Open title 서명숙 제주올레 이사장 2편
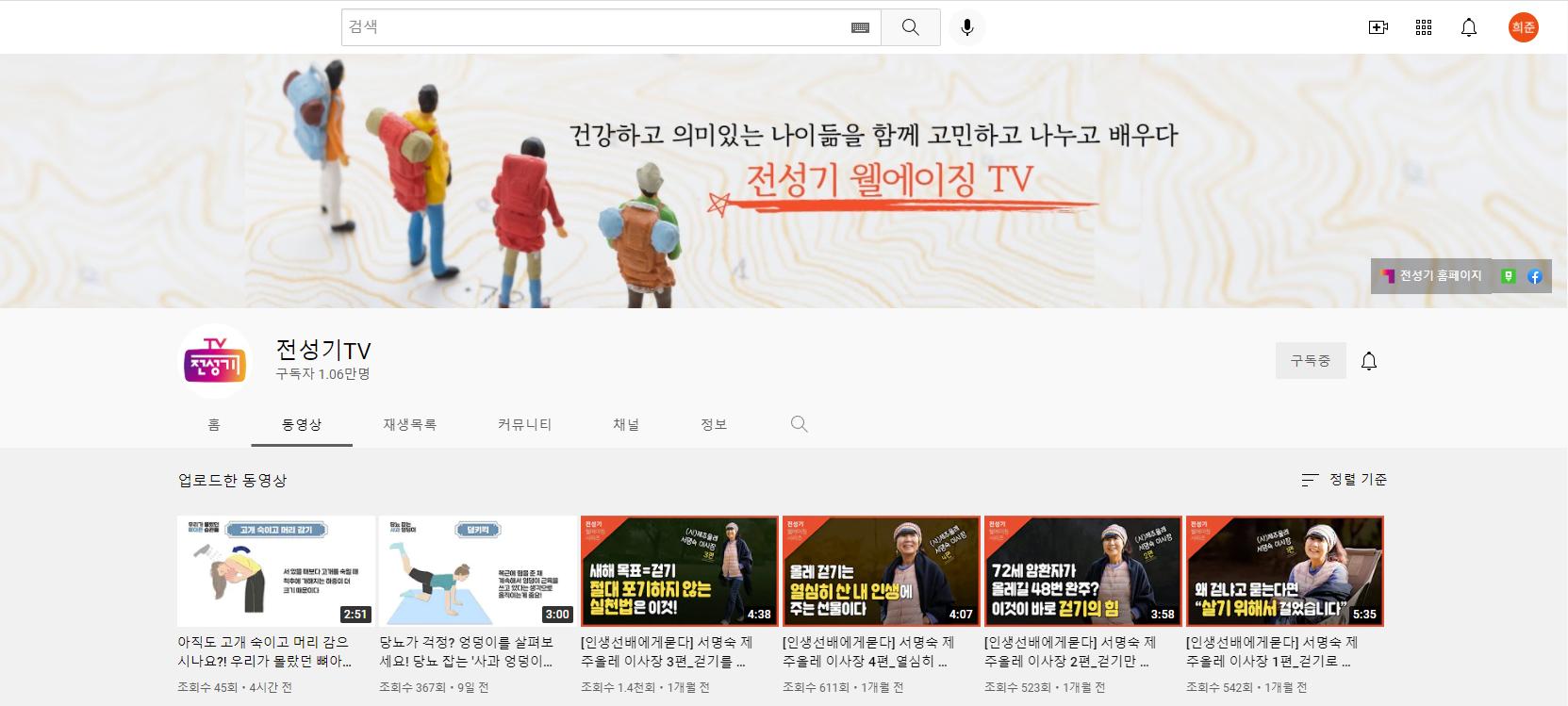Screen dimensions: 1568x706 (x=1070, y=651)
